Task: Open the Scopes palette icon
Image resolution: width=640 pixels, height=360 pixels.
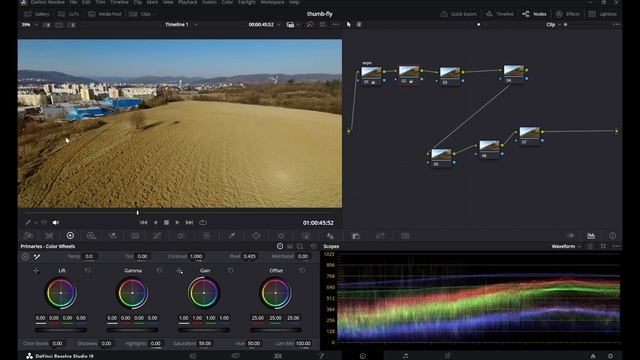Action: (x=591, y=236)
